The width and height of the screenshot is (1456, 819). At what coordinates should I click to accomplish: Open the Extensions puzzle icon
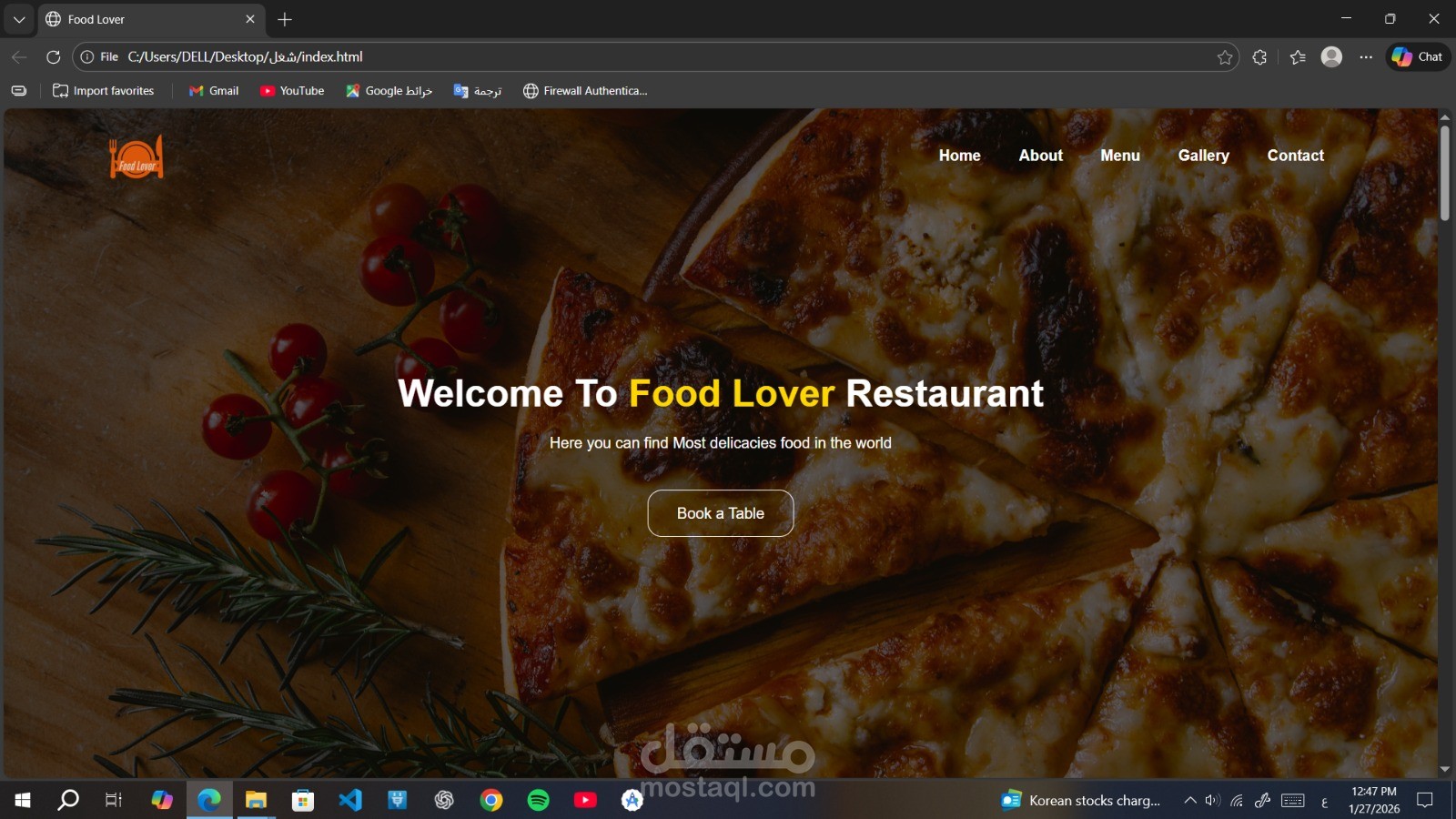coord(1259,57)
